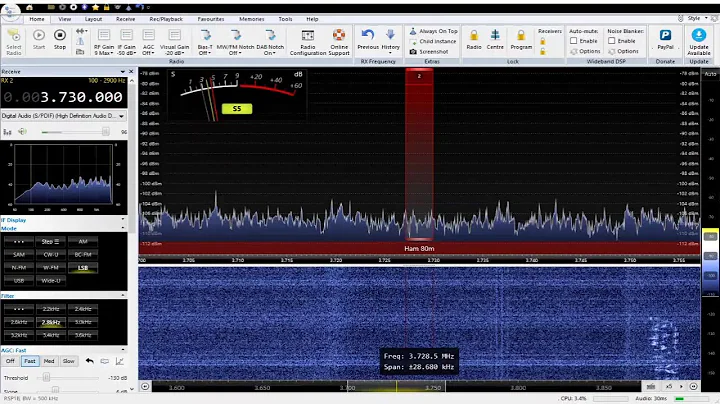Viewport: 720px width, 404px height.
Task: Click Auto scale button beside spectrum
Action: point(710,74)
